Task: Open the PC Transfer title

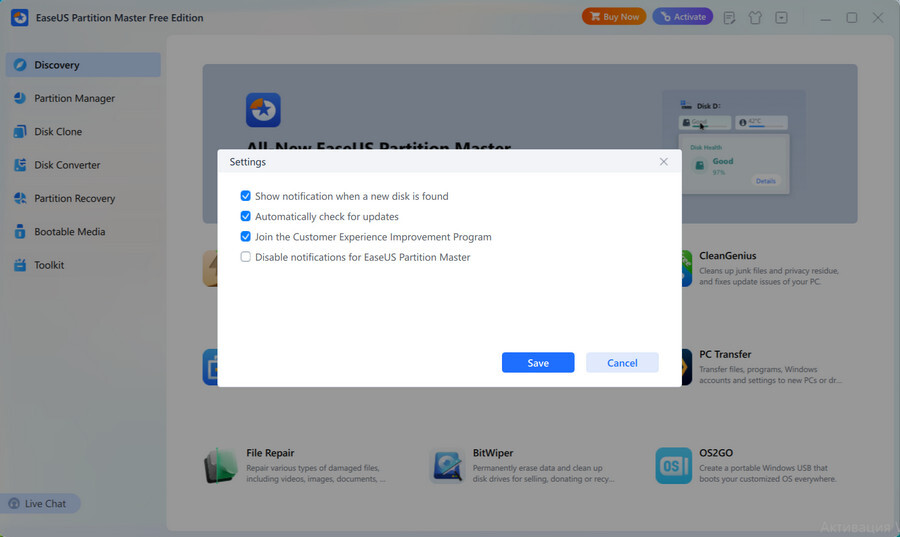Action: coord(725,354)
